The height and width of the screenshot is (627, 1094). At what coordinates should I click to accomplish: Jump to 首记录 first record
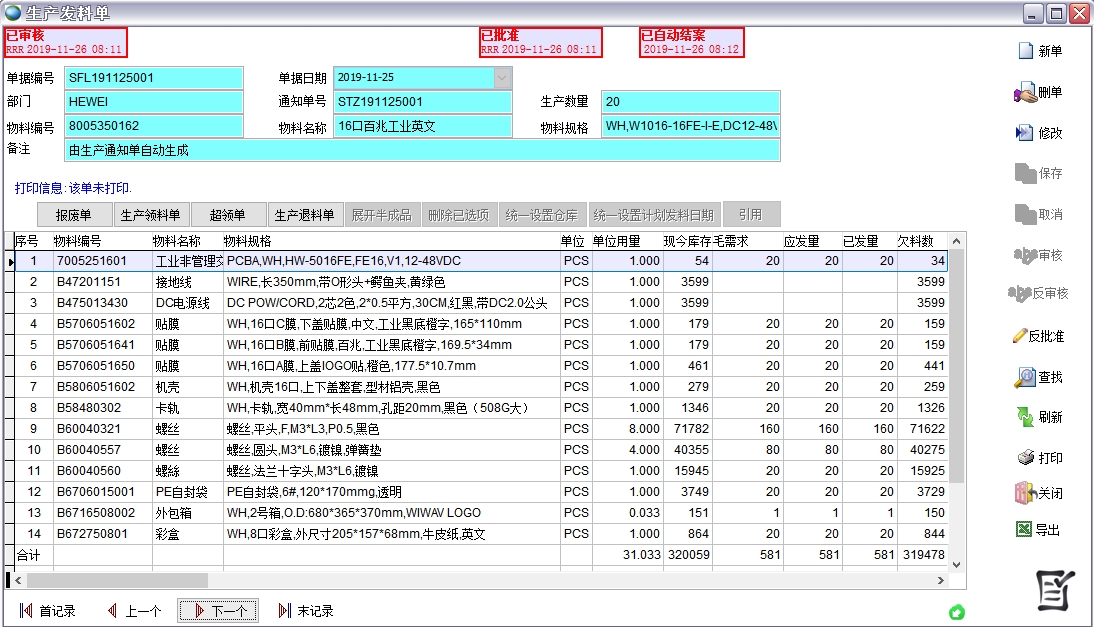click(48, 611)
